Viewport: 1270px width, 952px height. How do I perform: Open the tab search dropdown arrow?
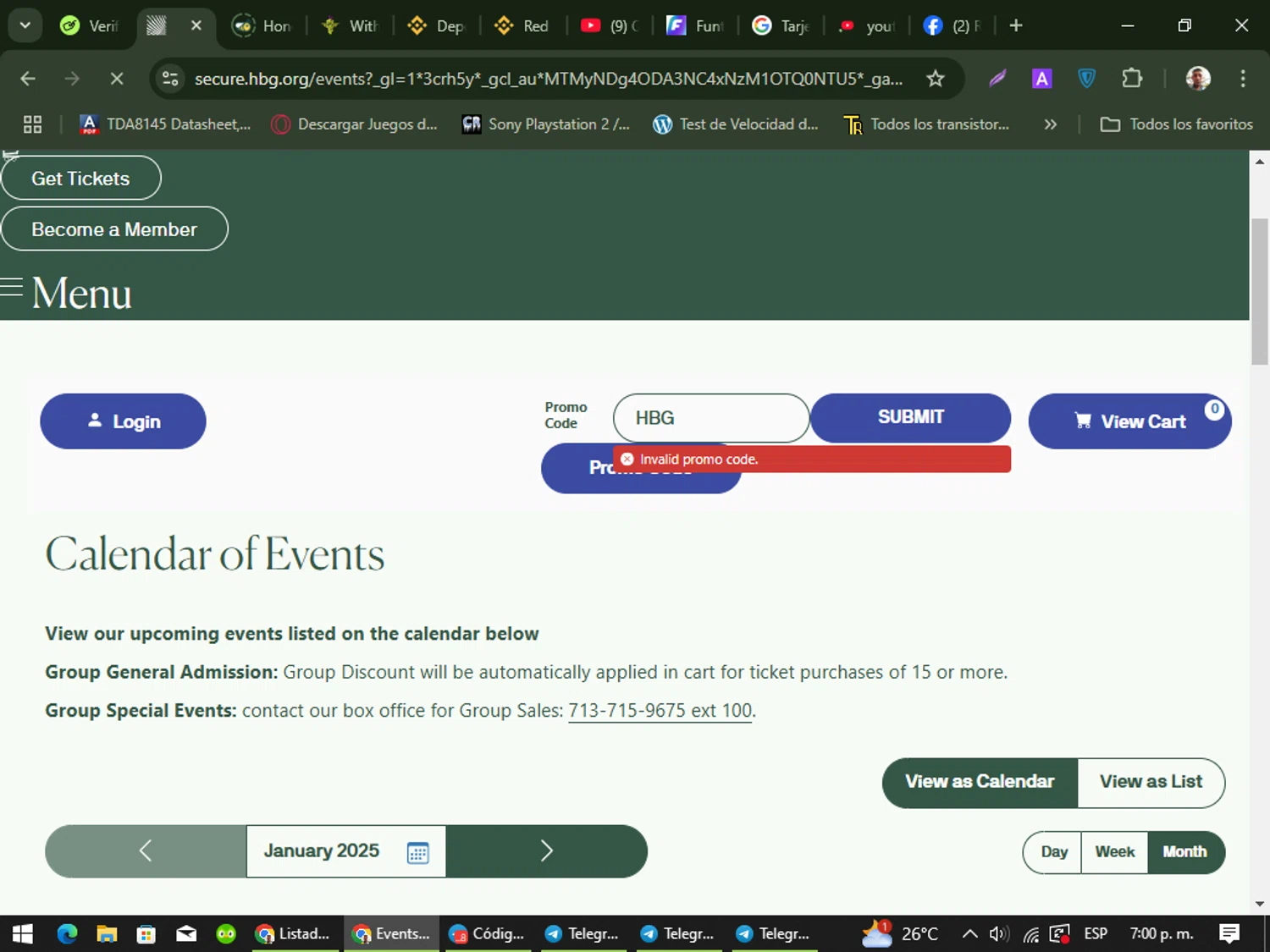25,25
